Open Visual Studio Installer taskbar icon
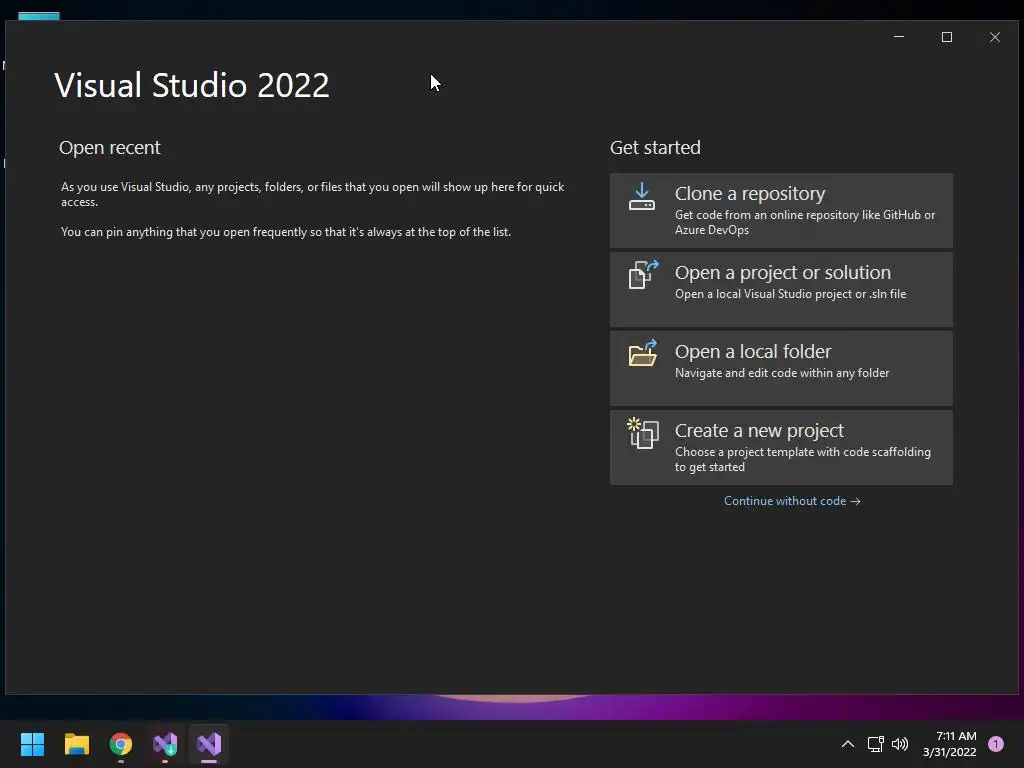The height and width of the screenshot is (768, 1024). tap(165, 744)
